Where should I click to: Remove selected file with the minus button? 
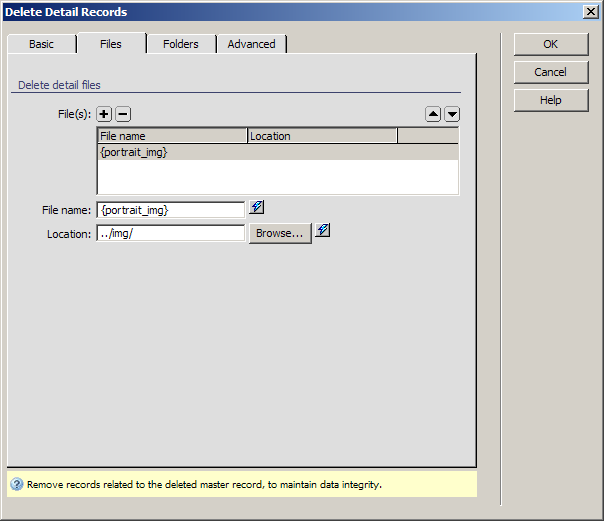click(123, 115)
